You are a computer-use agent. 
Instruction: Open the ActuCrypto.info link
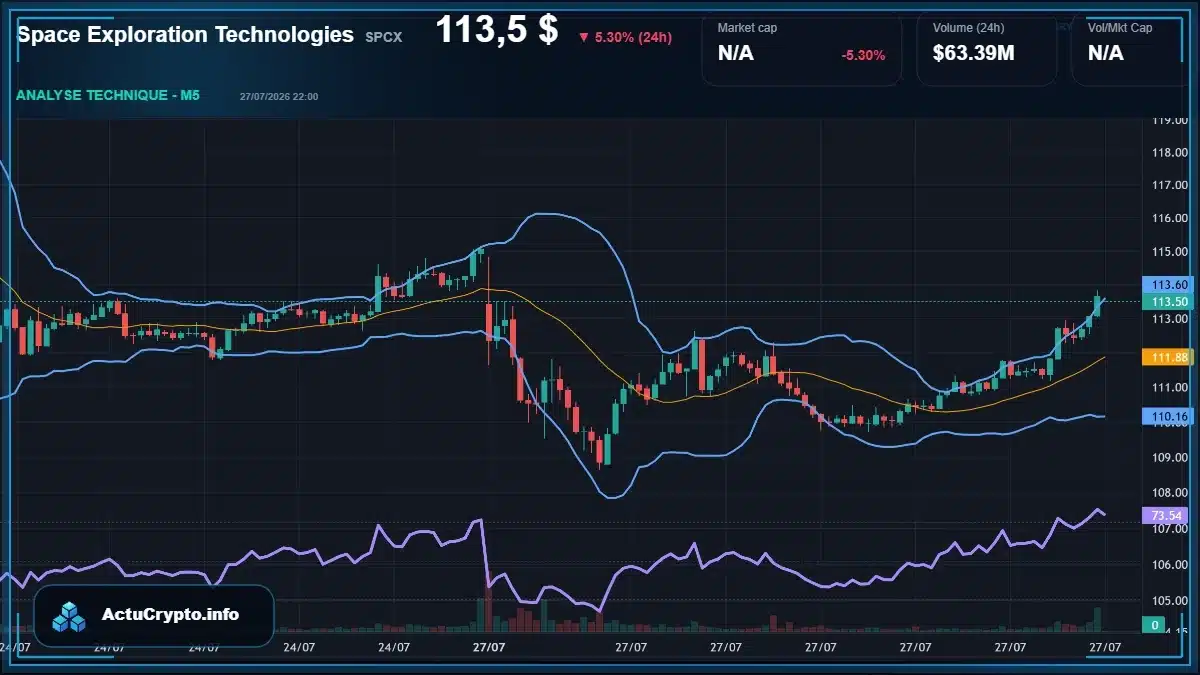(170, 615)
